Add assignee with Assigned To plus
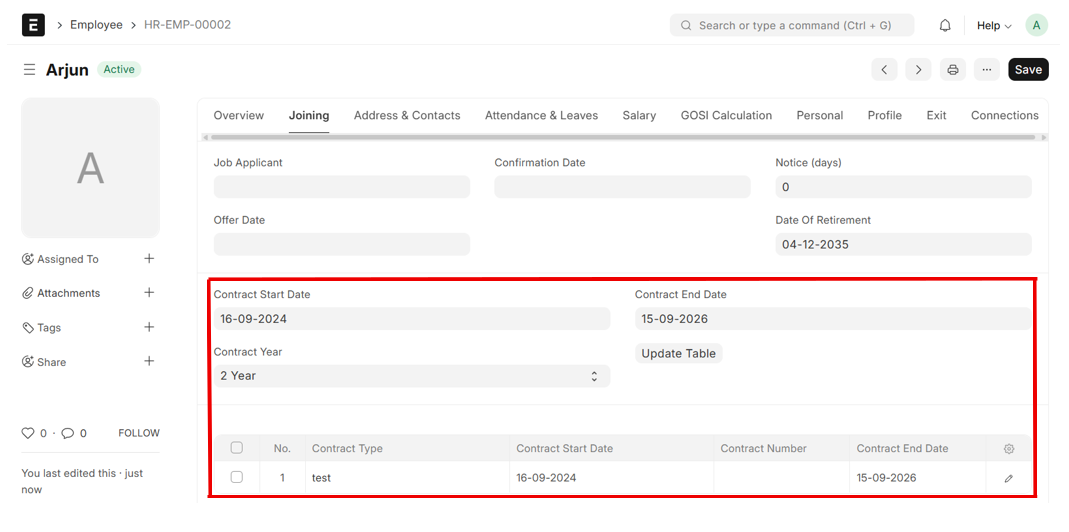This screenshot has width=1069, height=532. tap(149, 259)
